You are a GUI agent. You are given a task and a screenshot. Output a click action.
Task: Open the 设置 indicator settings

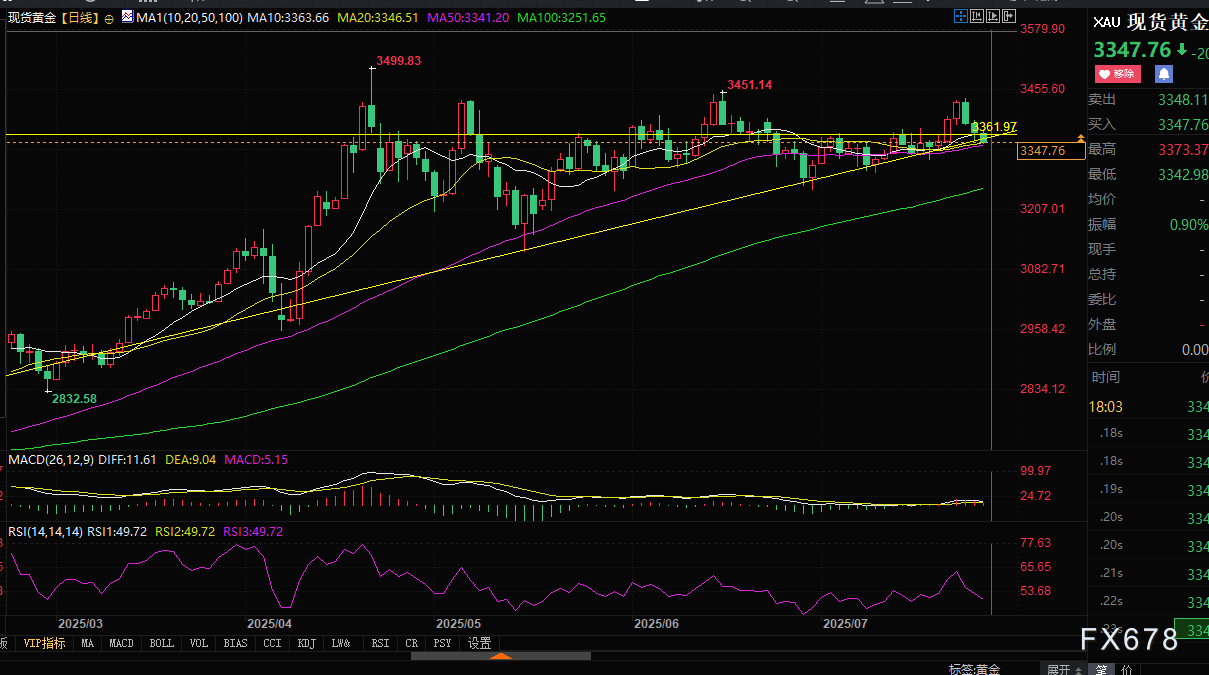[479, 643]
